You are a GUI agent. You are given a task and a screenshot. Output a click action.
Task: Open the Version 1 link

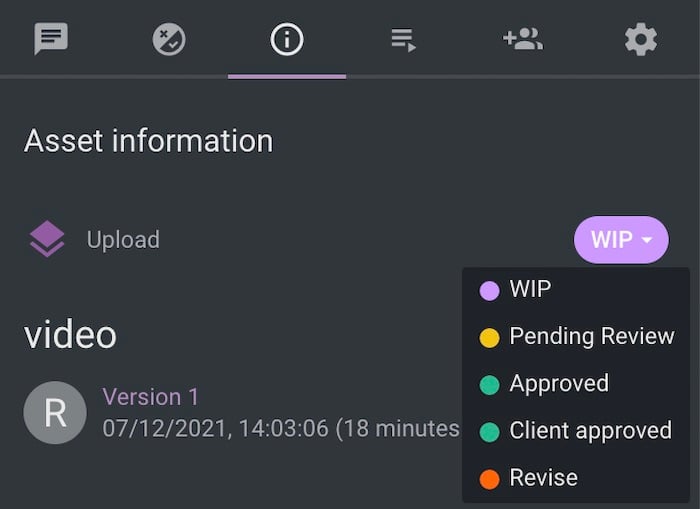151,397
